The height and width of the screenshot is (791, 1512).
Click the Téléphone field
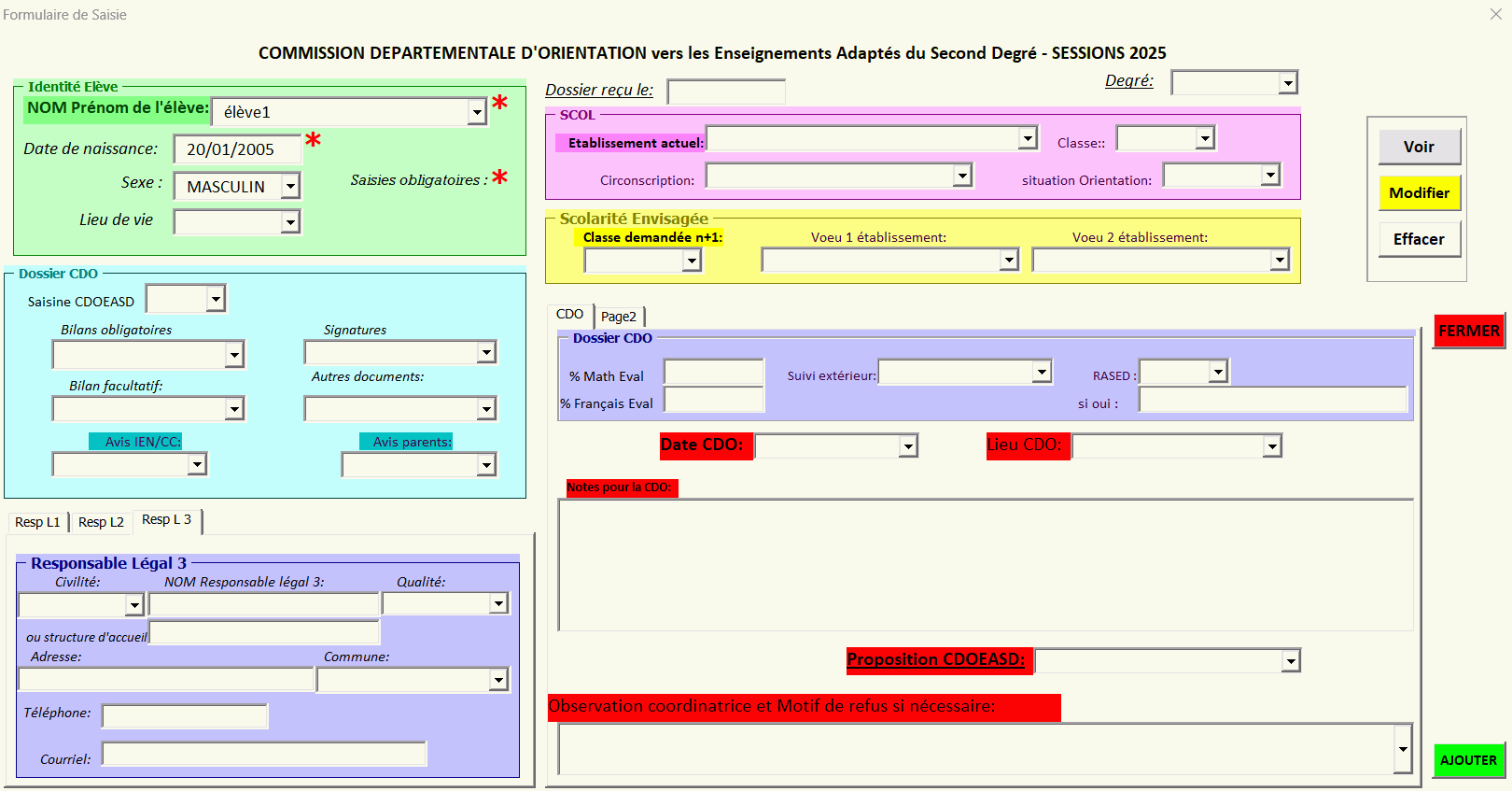(185, 716)
